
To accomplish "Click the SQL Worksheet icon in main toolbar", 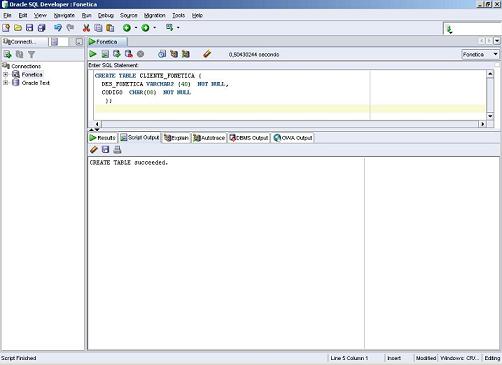I will [170, 28].
